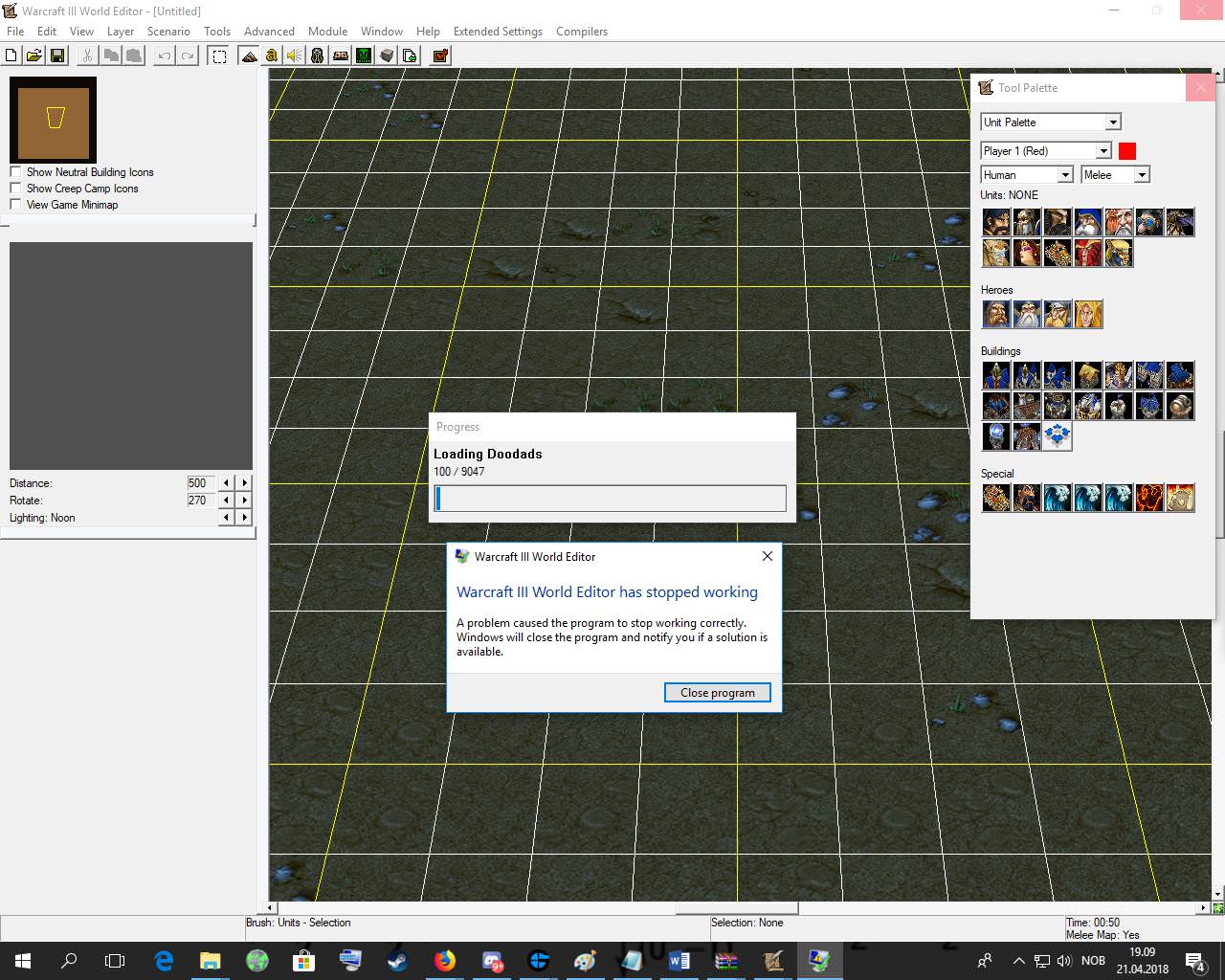
Task: Open the Windows Start menu
Action: click(x=23, y=961)
